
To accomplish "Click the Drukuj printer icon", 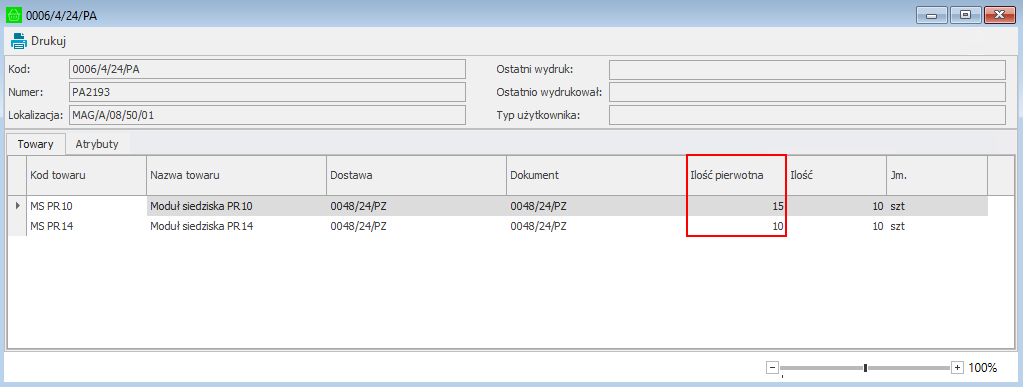I will pyautogui.click(x=18, y=41).
